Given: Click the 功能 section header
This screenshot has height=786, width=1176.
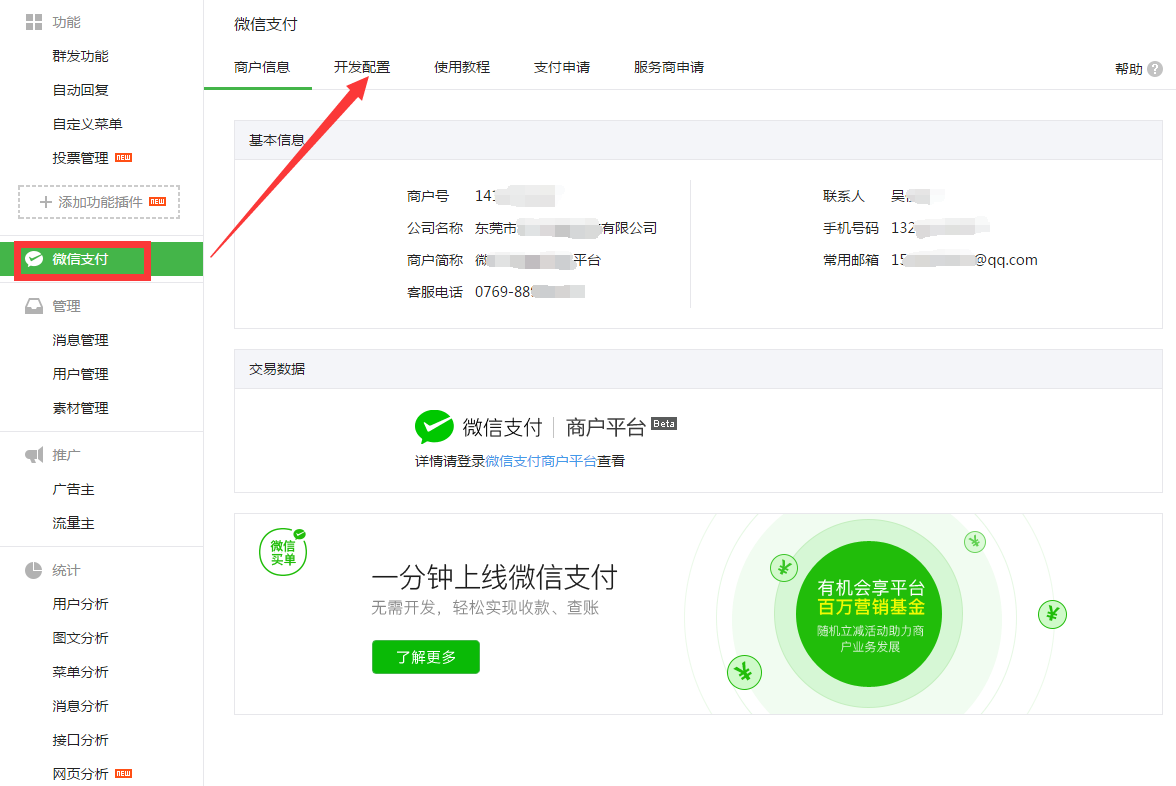Looking at the screenshot, I should coord(66,22).
